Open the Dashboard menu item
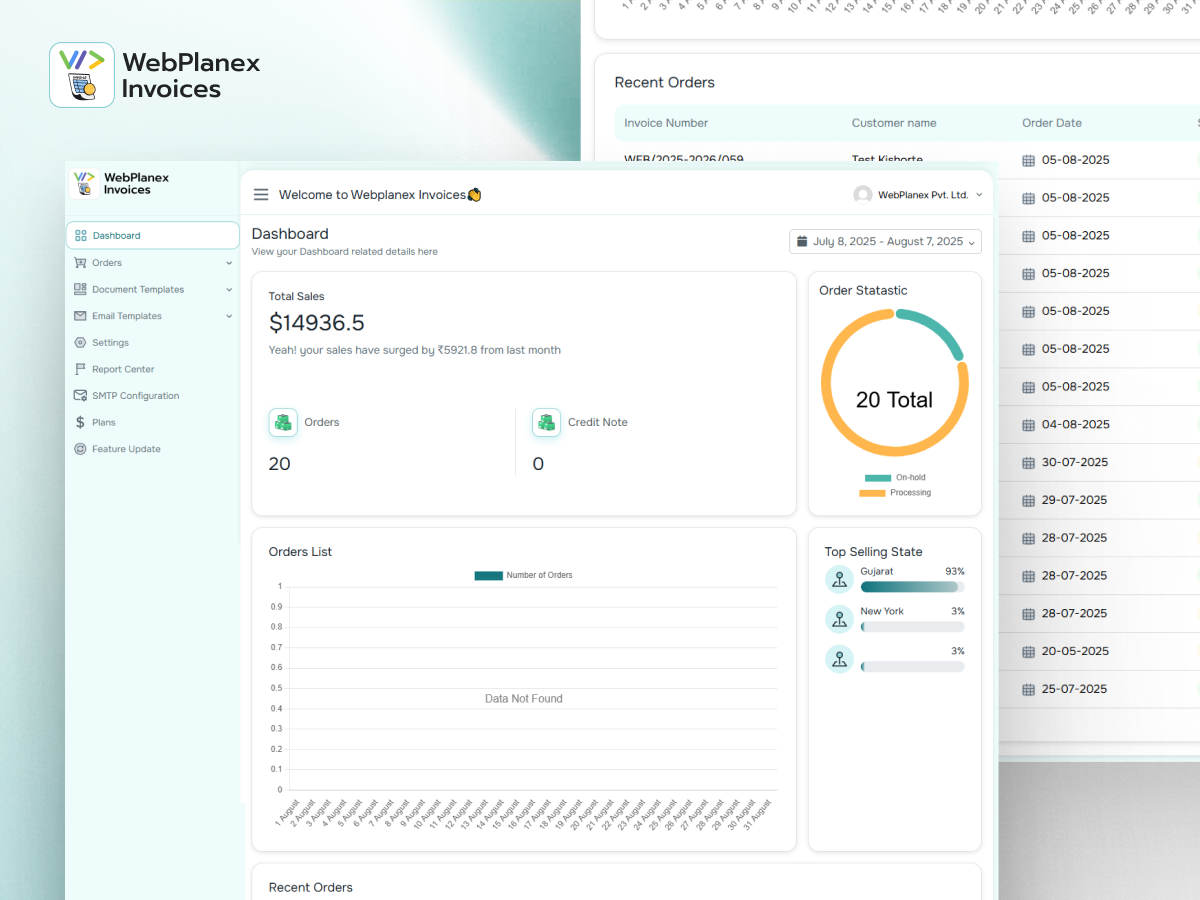 point(153,235)
